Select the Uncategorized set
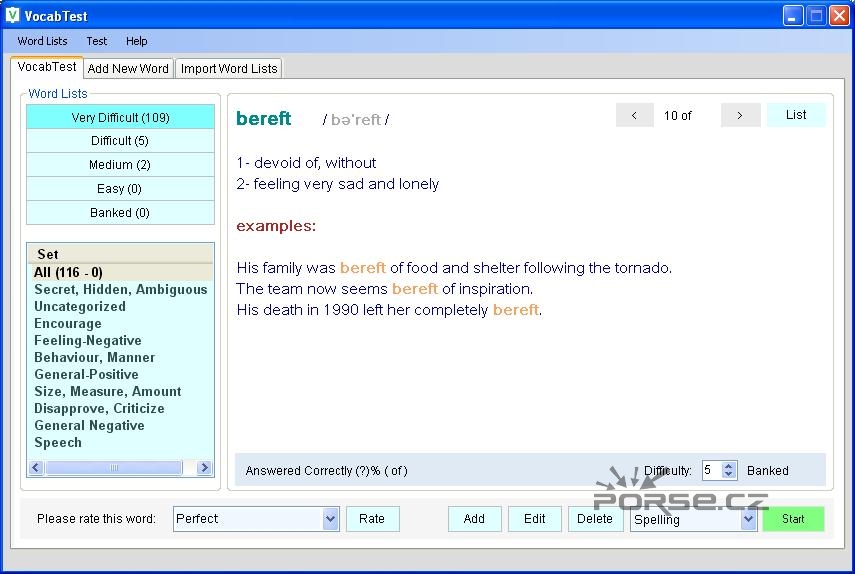The image size is (855, 574). [x=80, y=306]
